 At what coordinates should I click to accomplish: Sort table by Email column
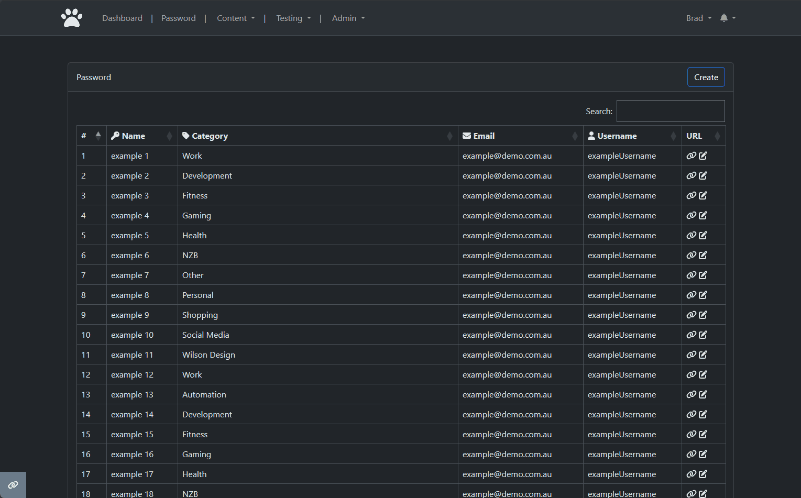point(520,136)
